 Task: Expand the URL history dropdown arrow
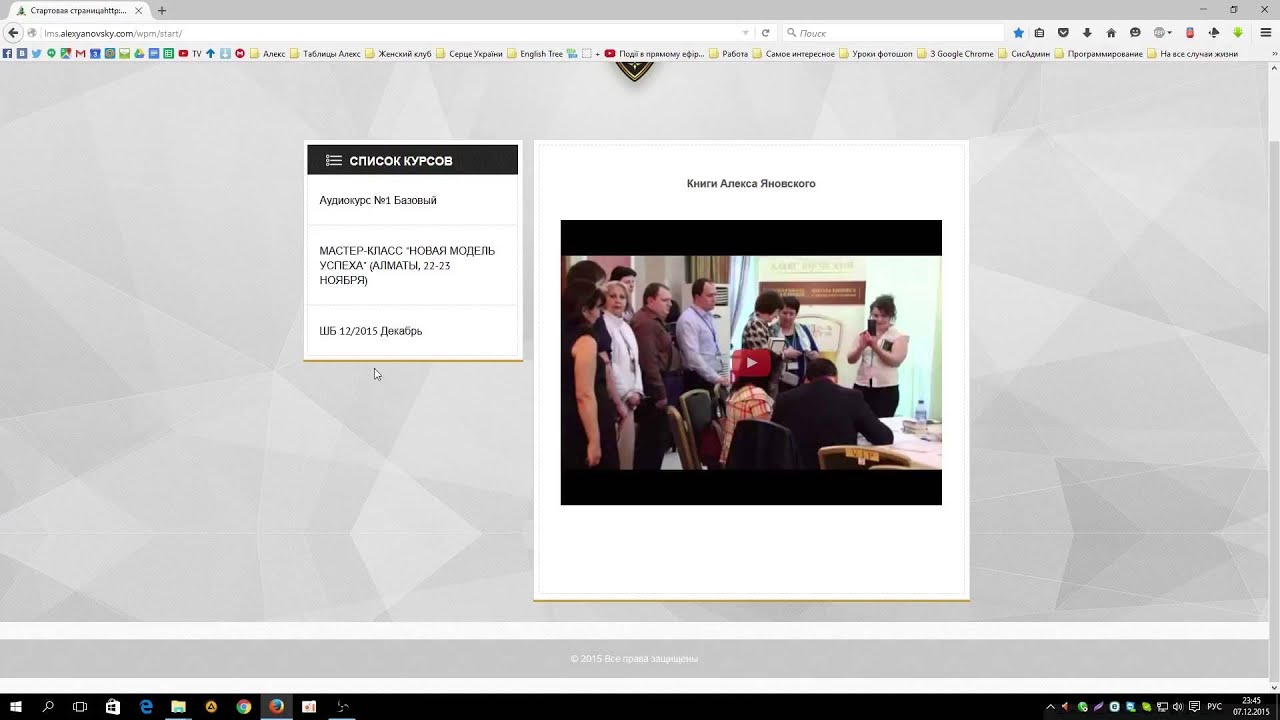pyautogui.click(x=745, y=33)
